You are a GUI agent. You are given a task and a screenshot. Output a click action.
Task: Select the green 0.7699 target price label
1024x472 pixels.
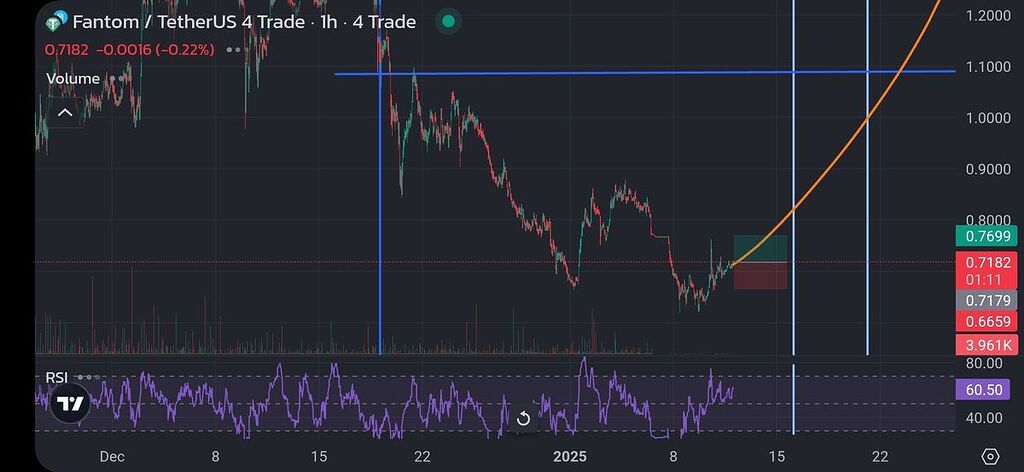(x=986, y=236)
